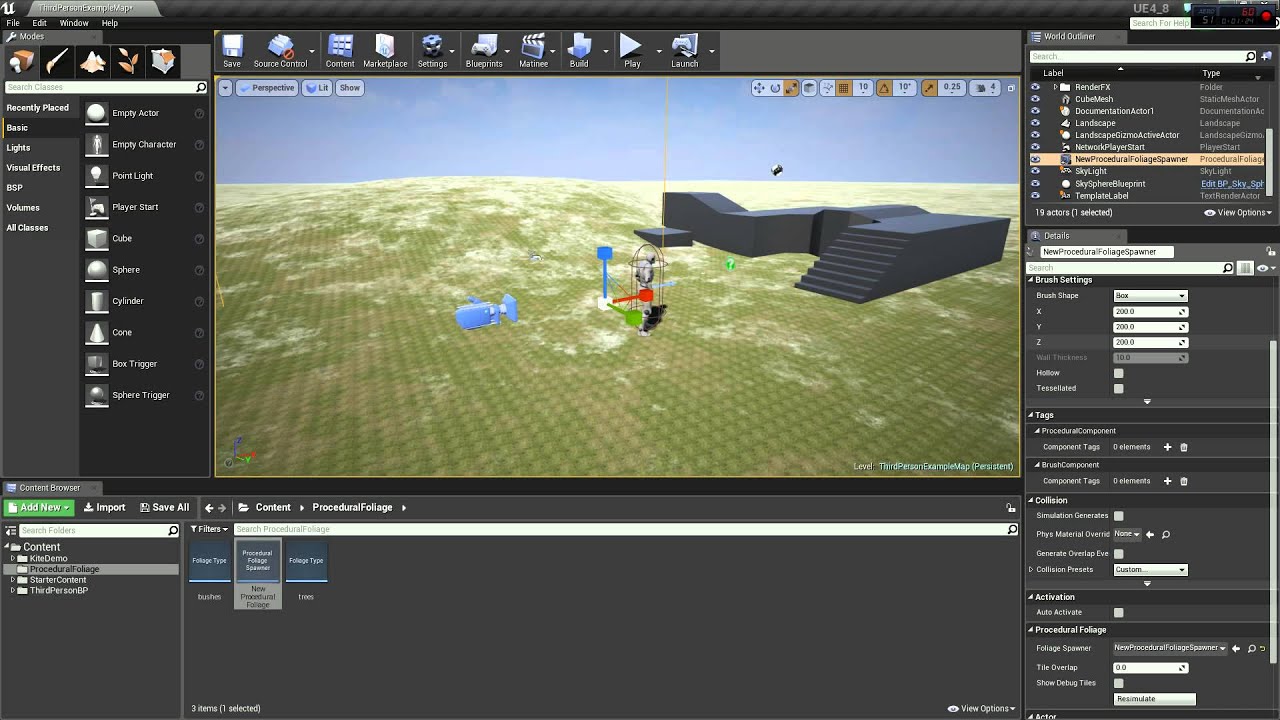Click the Blueprints toolbar icon

click(484, 51)
